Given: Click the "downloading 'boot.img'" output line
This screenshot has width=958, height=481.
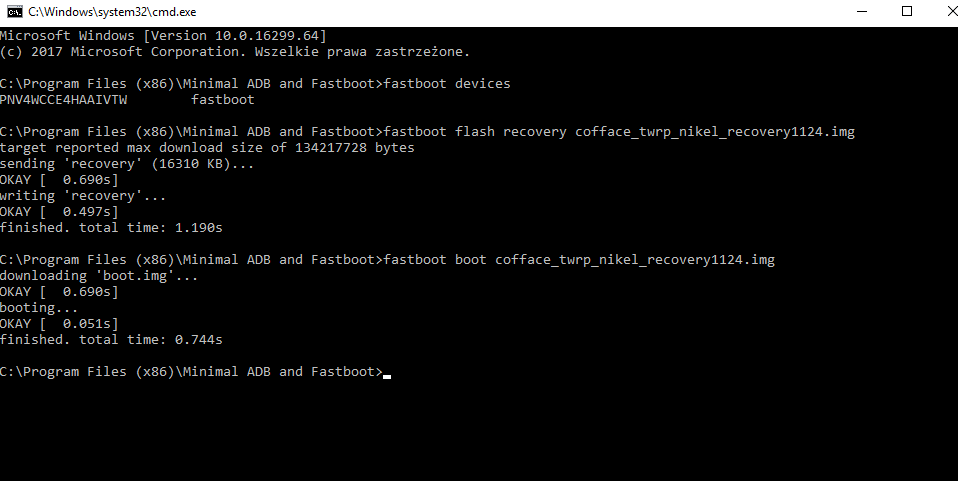Looking at the screenshot, I should pos(99,276).
